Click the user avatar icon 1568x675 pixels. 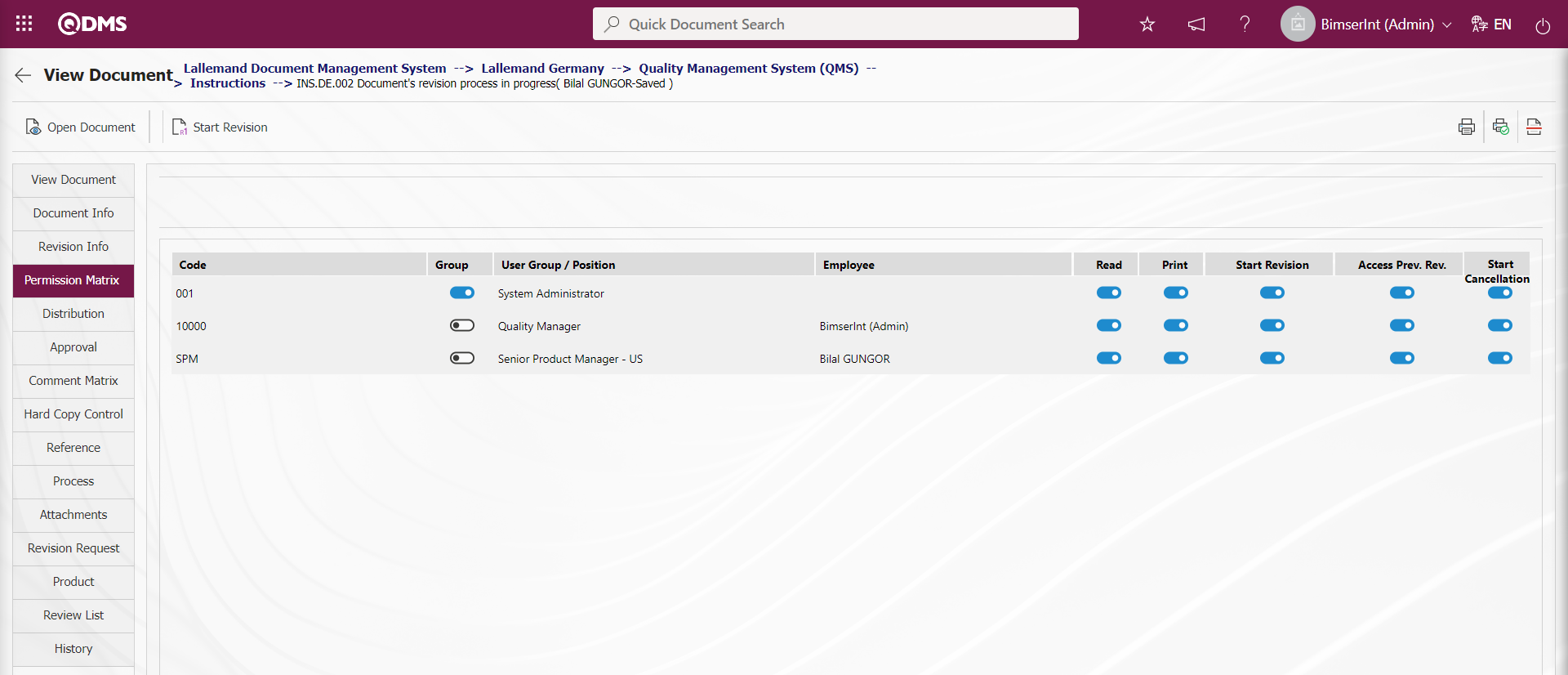pyautogui.click(x=1298, y=24)
